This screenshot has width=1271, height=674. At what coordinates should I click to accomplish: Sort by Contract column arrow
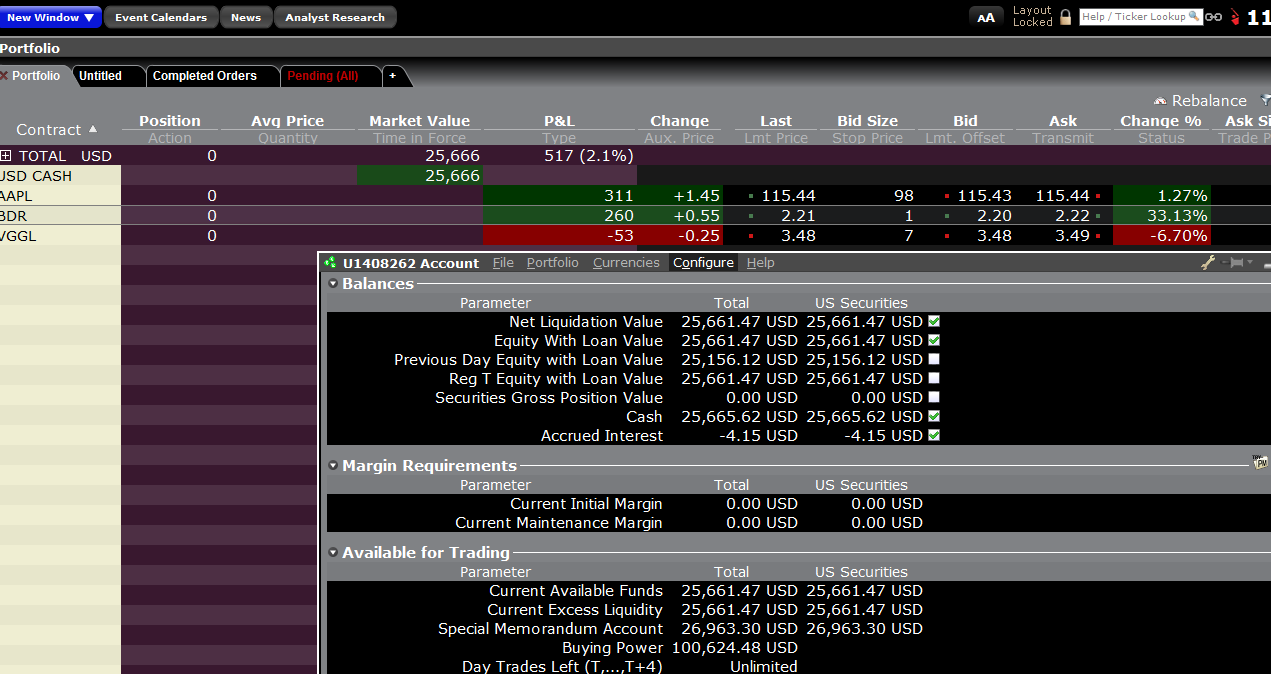(x=94, y=129)
